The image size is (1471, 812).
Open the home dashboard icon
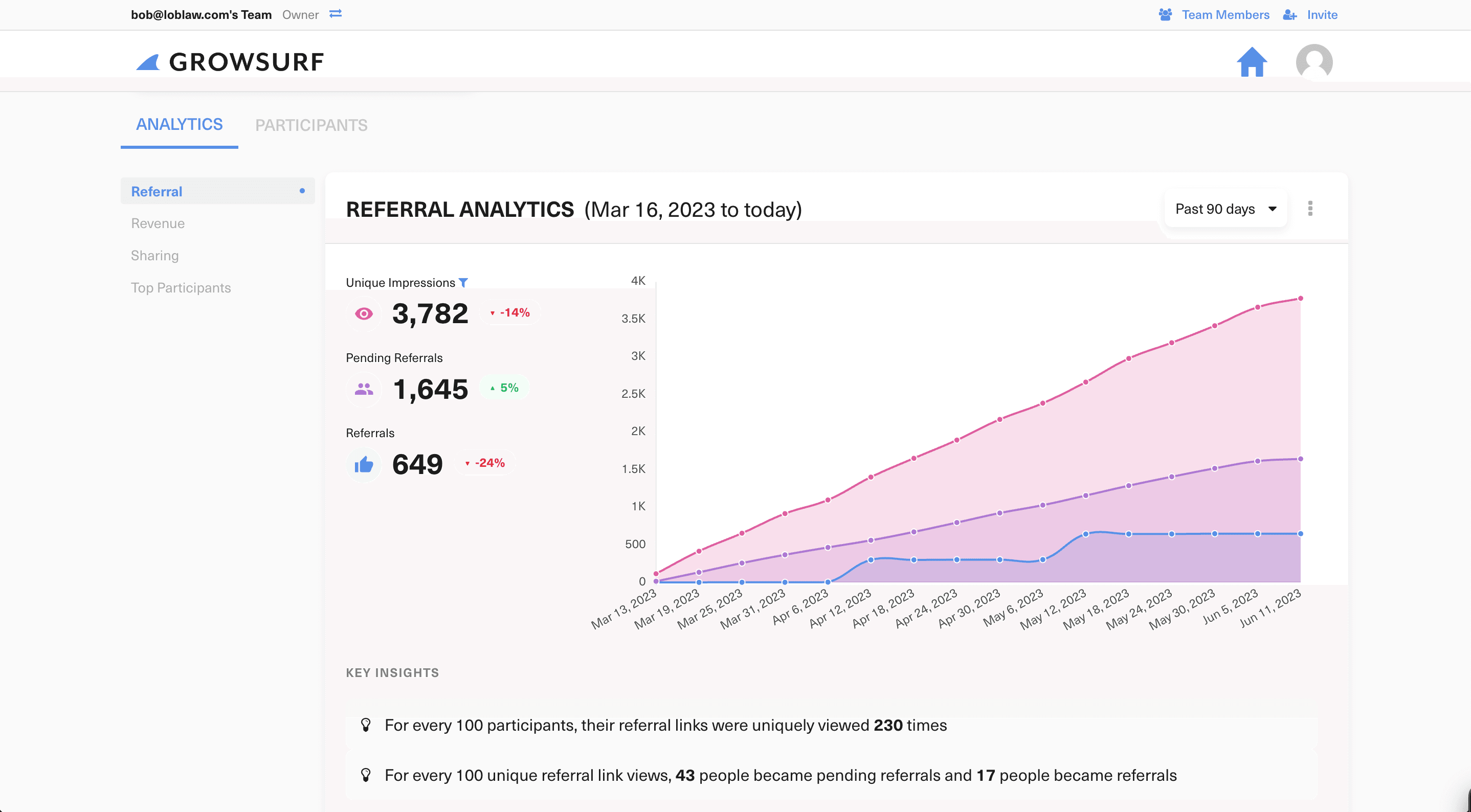point(1252,62)
